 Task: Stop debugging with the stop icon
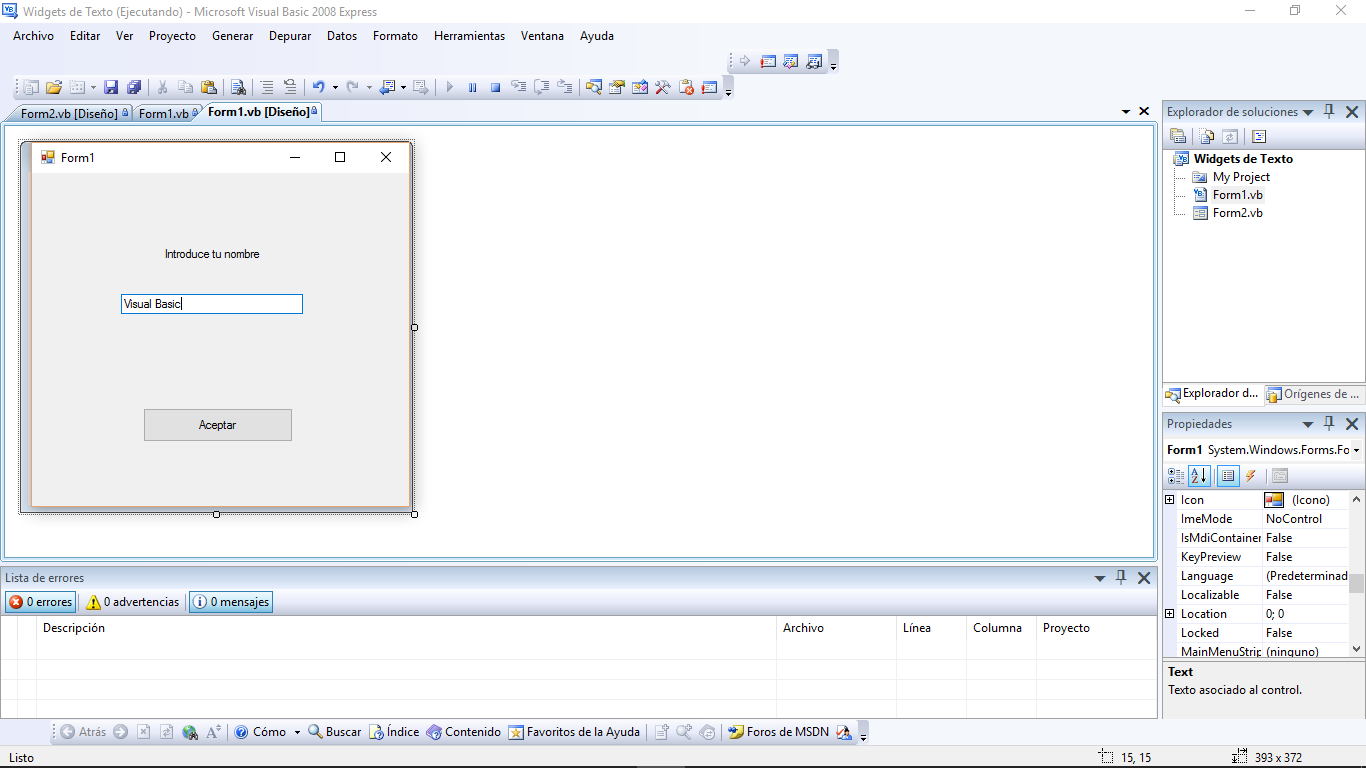click(x=495, y=87)
